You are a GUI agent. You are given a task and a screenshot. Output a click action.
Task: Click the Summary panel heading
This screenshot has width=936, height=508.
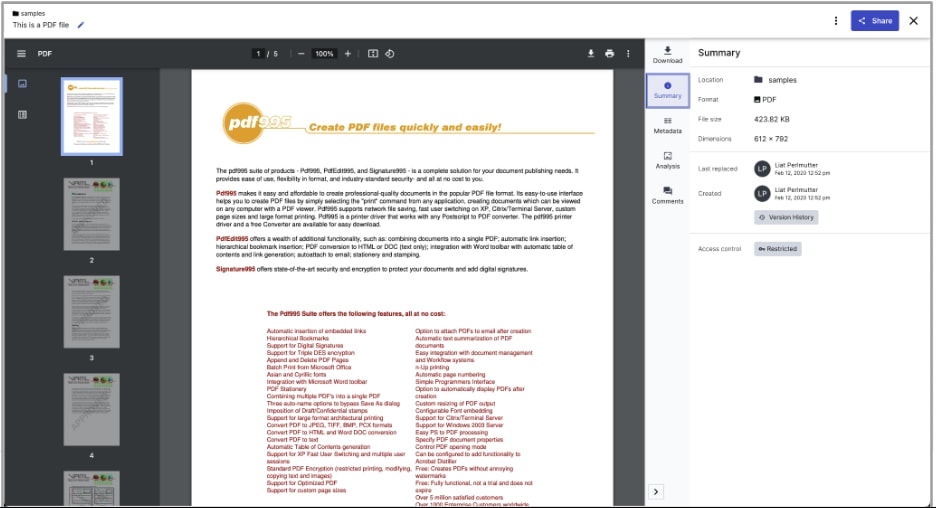click(719, 53)
